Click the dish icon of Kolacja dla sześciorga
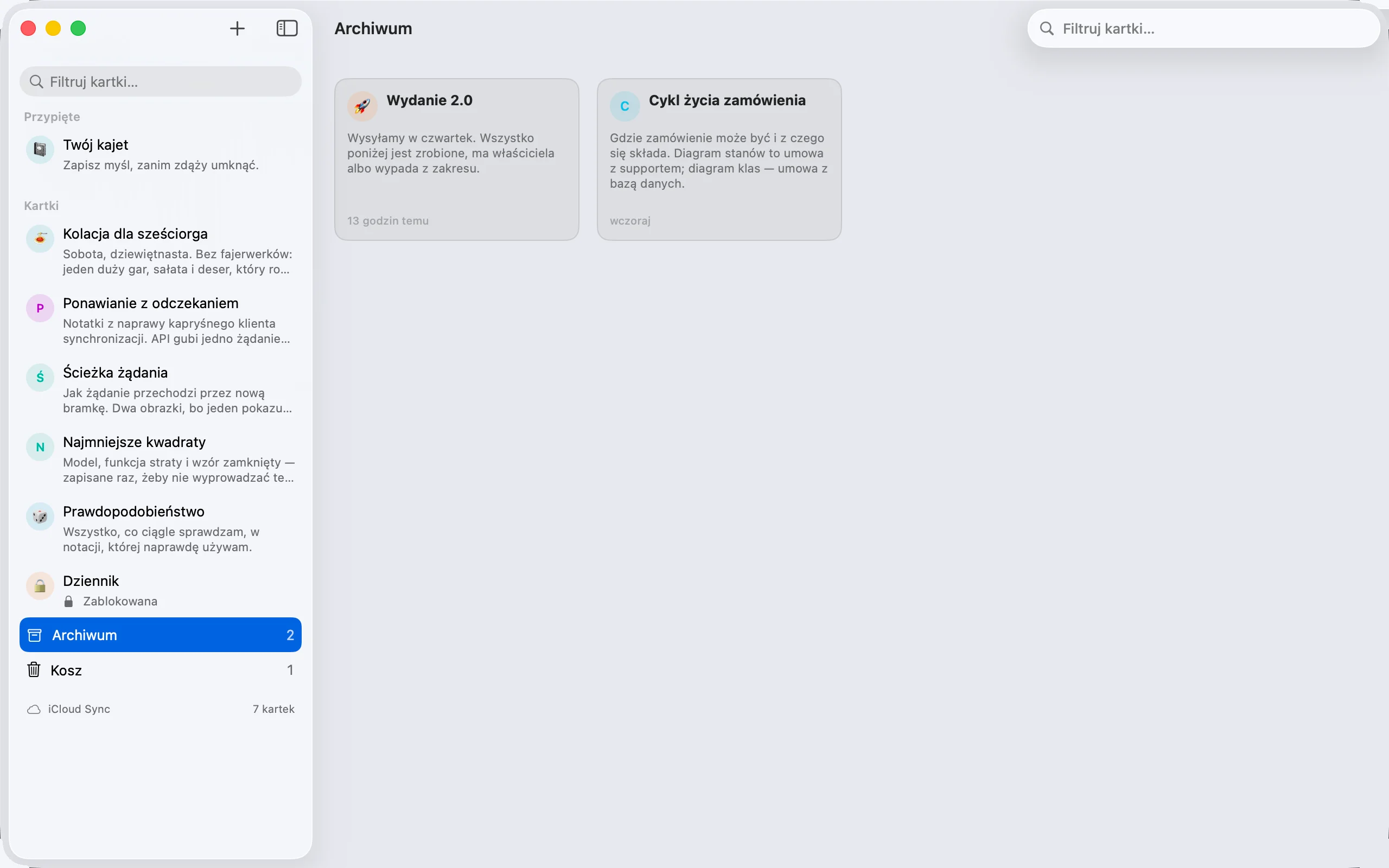Screen dimensions: 1389x868 pos(40,239)
